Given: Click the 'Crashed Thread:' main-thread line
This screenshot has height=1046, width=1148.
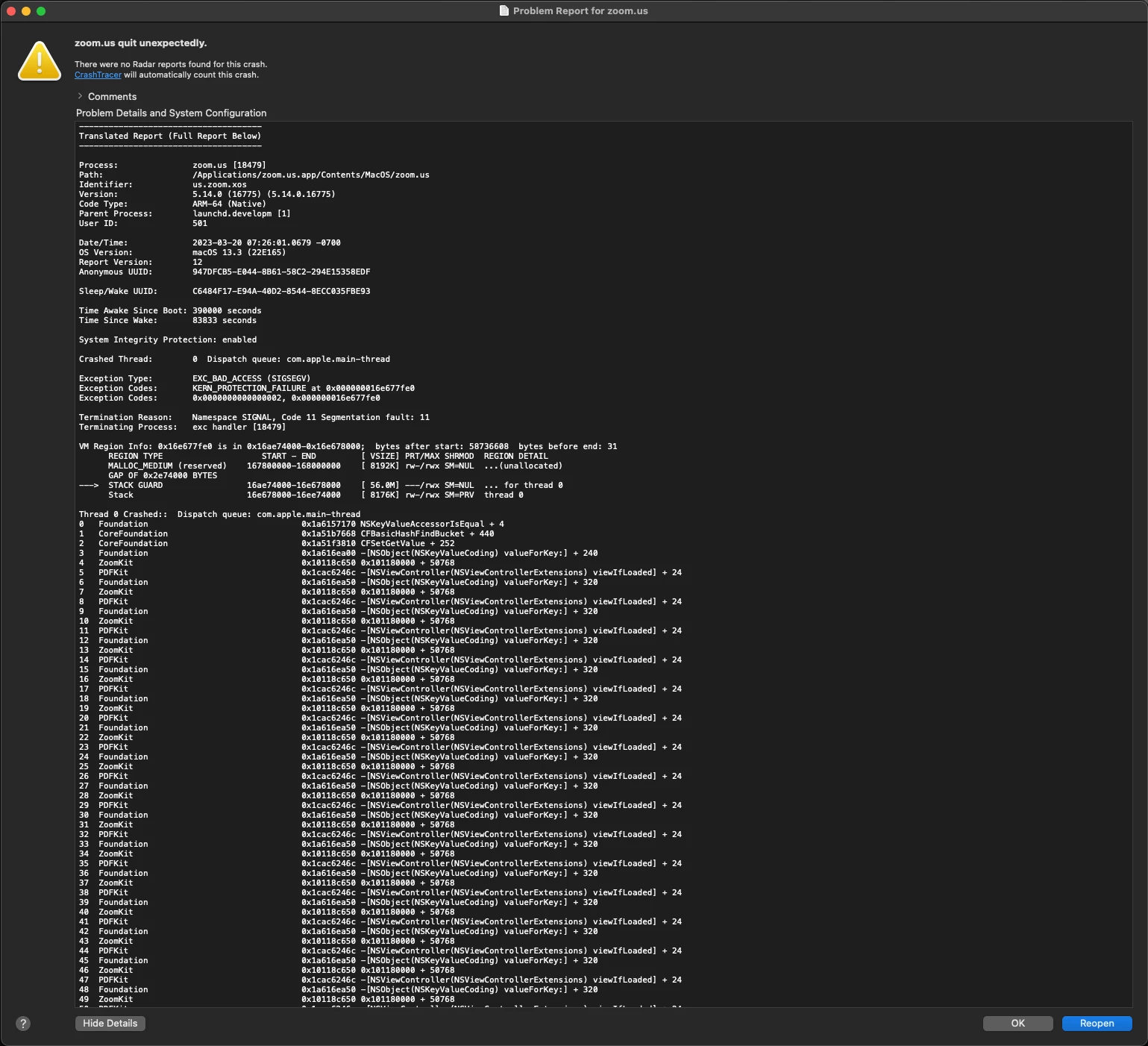Looking at the screenshot, I should click(x=234, y=359).
